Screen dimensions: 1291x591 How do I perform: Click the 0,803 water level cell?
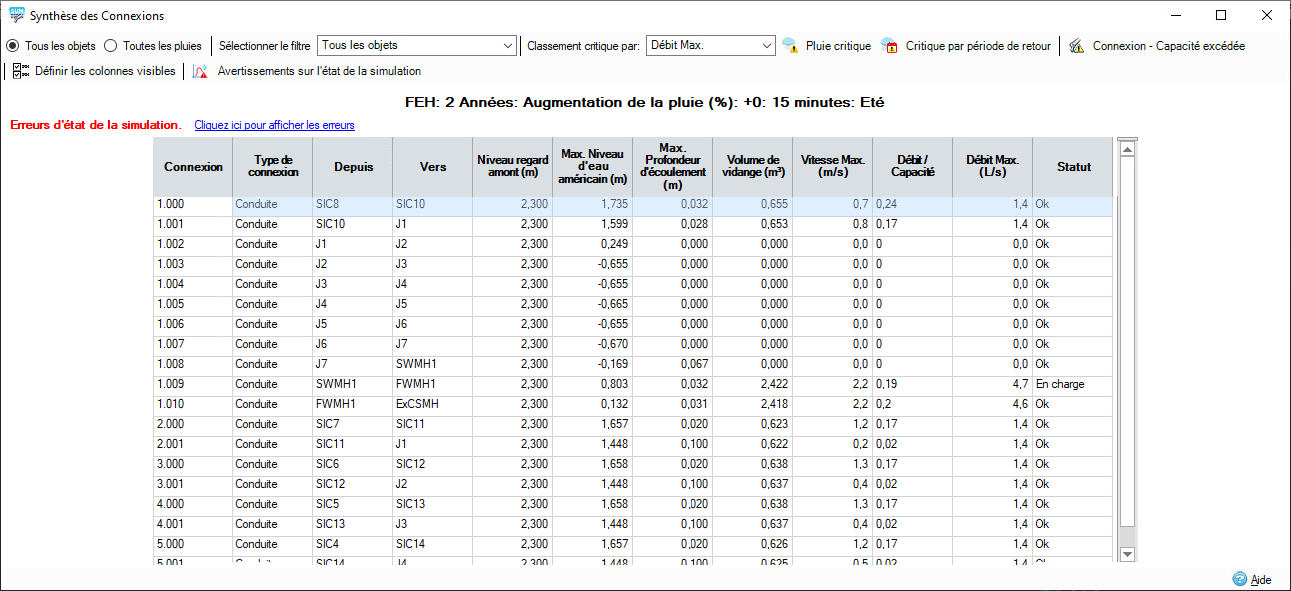click(x=593, y=384)
